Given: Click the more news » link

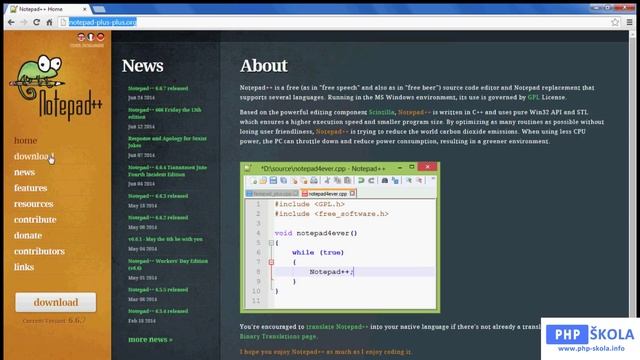Looking at the screenshot, I should 150,340.
